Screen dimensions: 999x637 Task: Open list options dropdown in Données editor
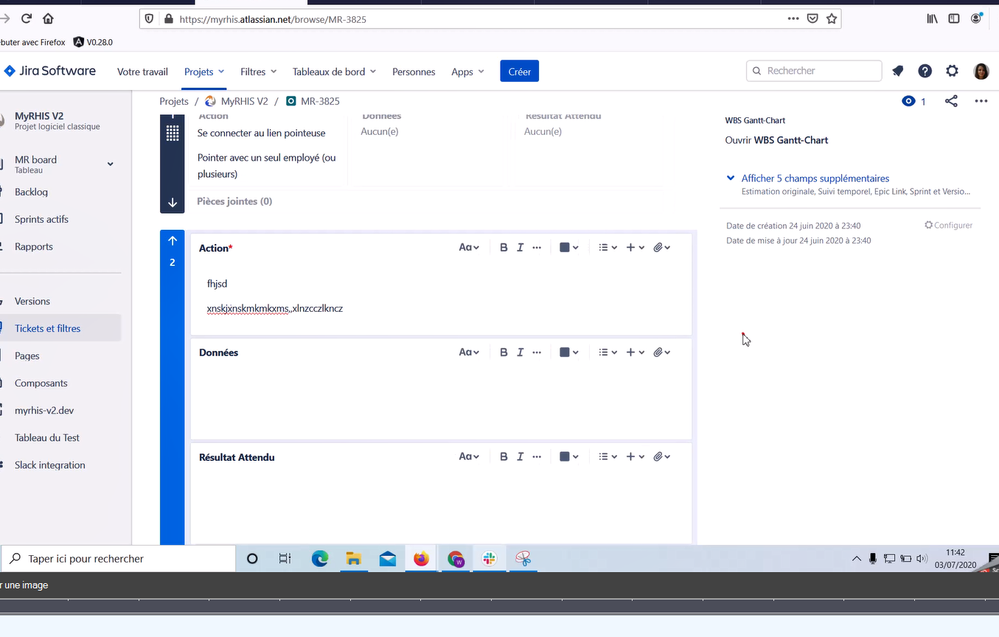tap(607, 353)
